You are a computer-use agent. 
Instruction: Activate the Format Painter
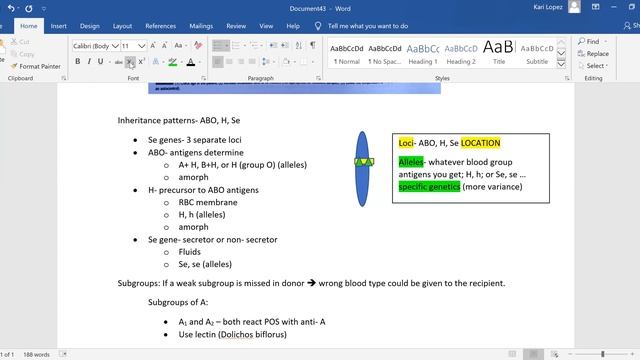click(36, 66)
